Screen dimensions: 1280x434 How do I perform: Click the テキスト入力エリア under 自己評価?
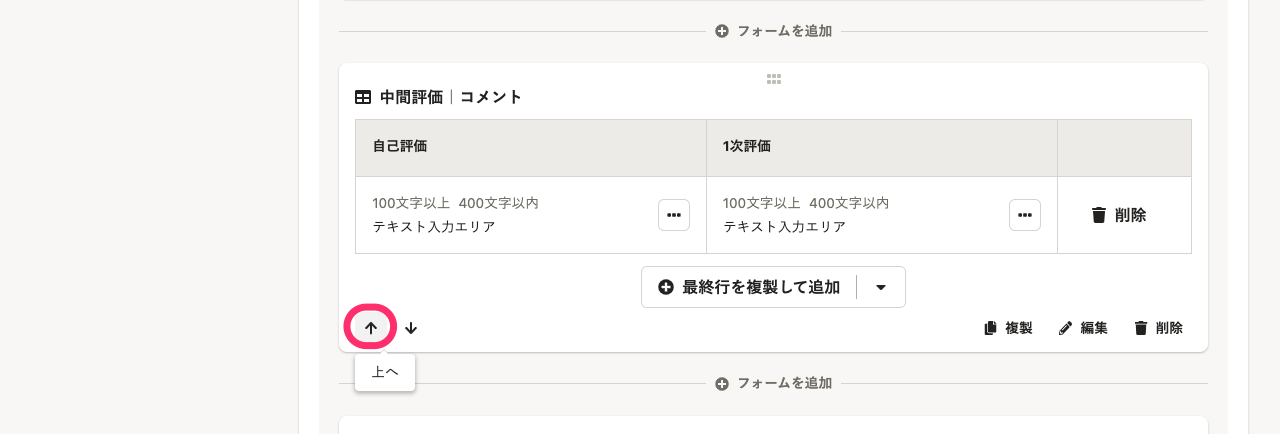click(434, 227)
